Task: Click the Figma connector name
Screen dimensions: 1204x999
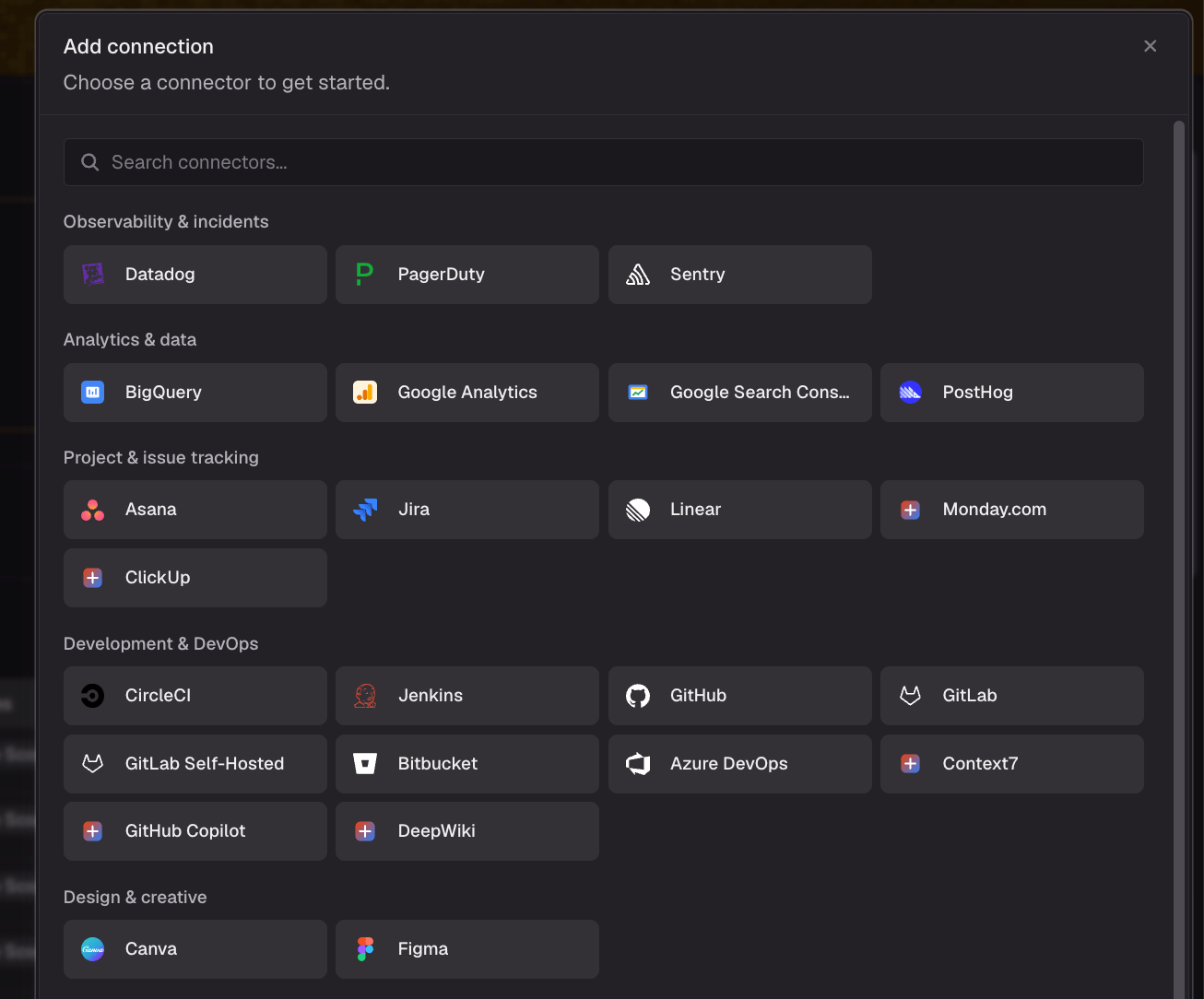Action: pos(423,949)
